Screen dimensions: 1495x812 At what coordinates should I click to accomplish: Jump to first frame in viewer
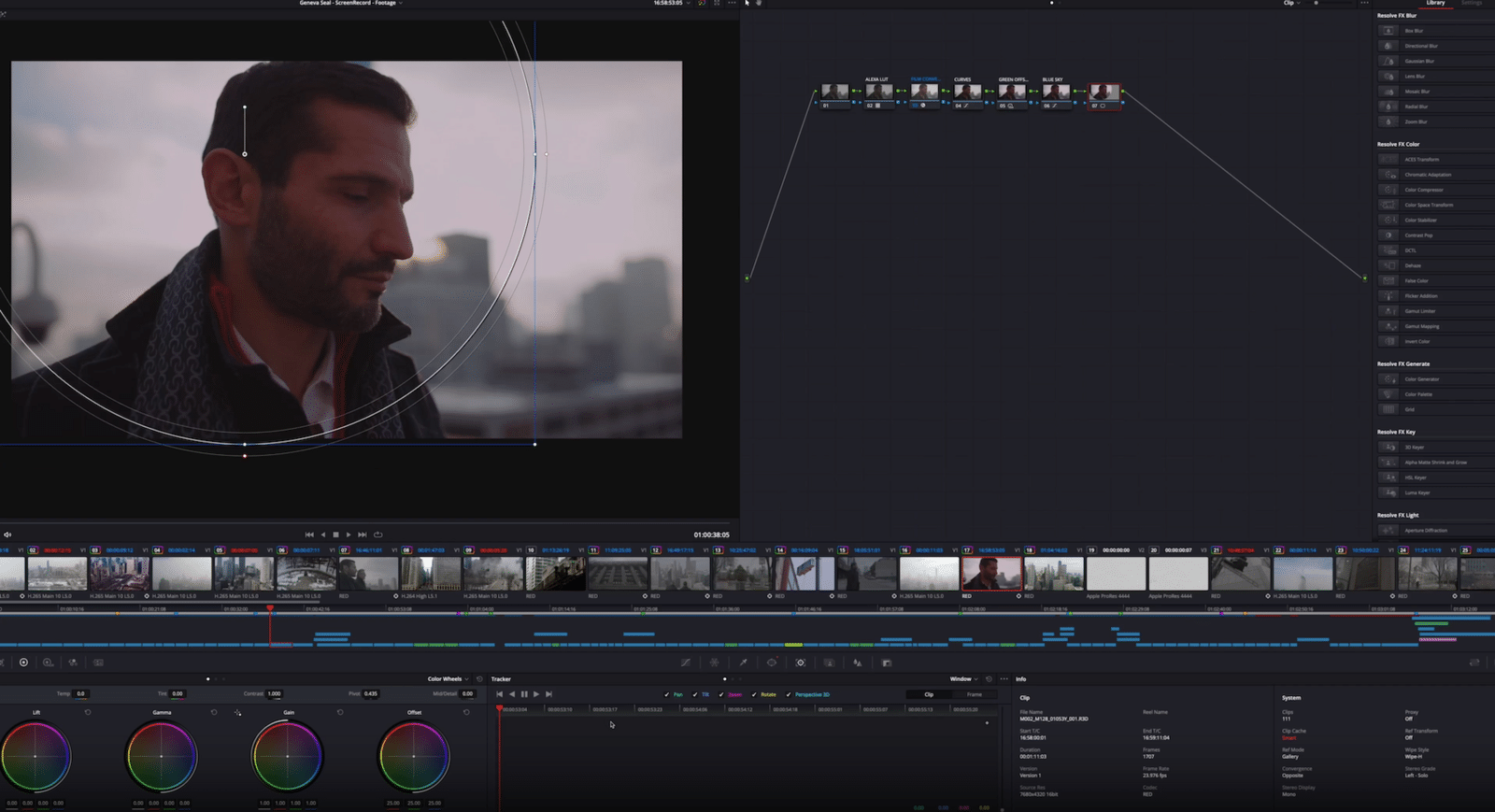click(309, 534)
